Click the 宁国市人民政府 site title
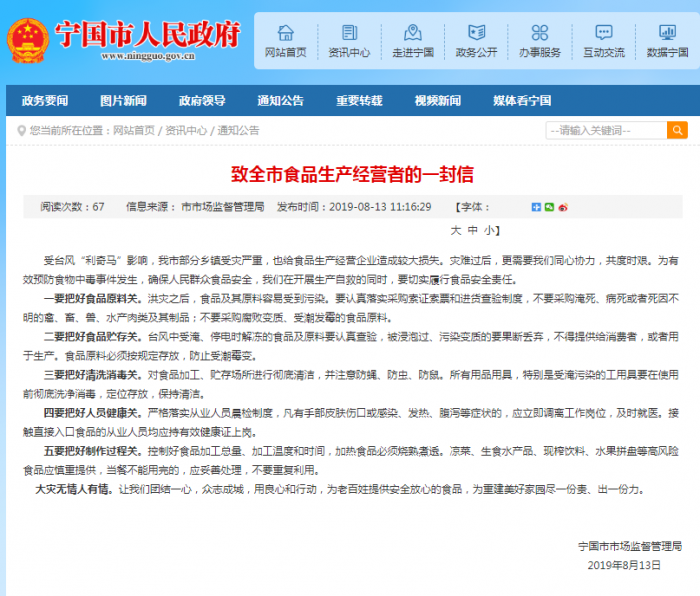Screen dimensions: 700x596 pos(148,34)
